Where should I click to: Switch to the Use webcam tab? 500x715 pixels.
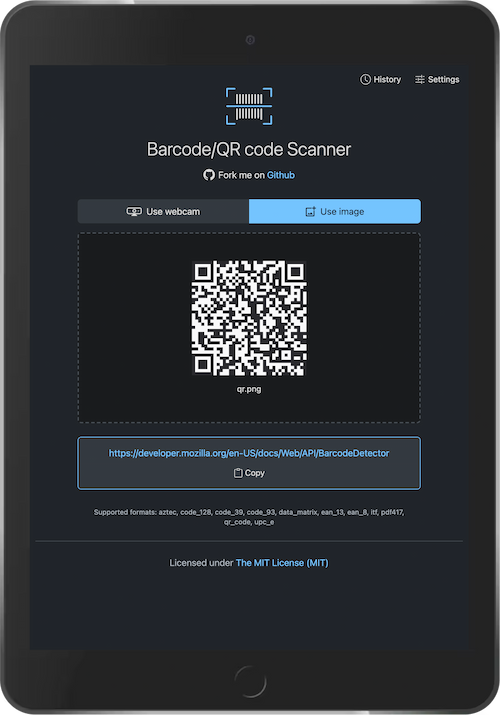click(x=163, y=212)
